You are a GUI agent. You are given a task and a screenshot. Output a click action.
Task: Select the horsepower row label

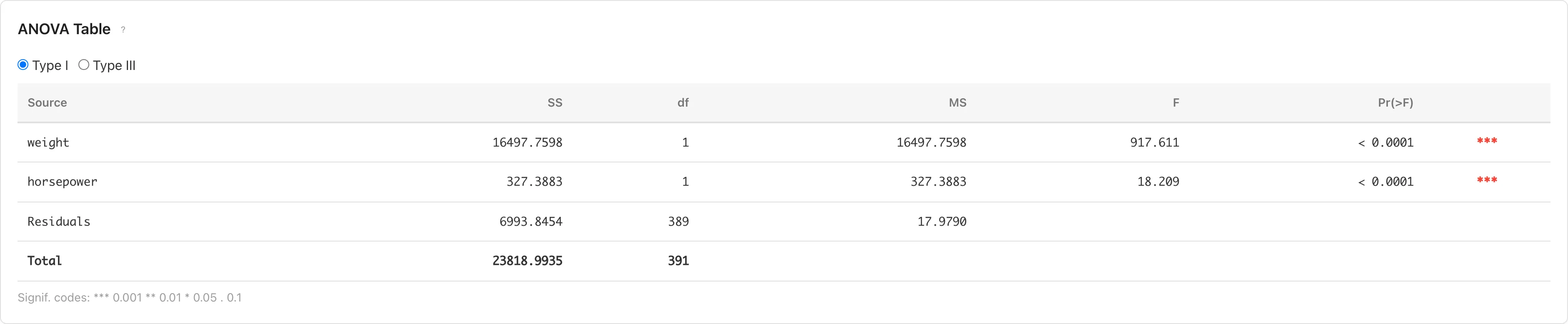click(62, 182)
